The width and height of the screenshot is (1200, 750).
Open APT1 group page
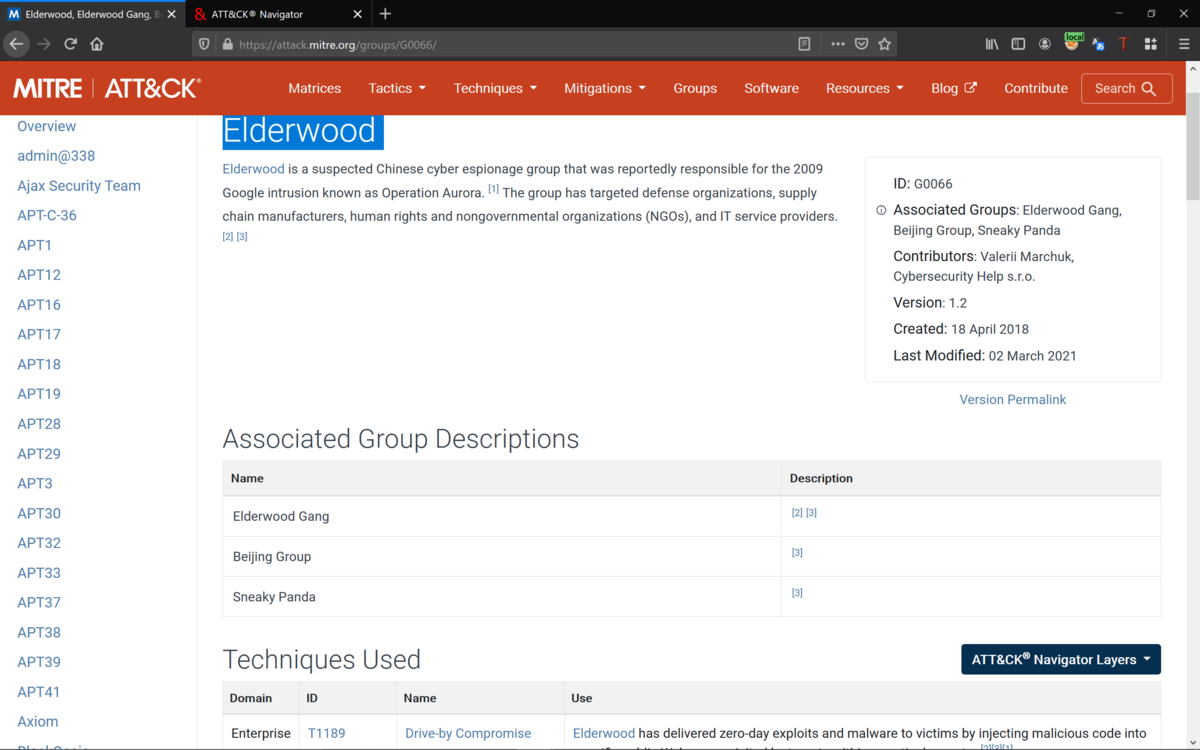pos(35,245)
